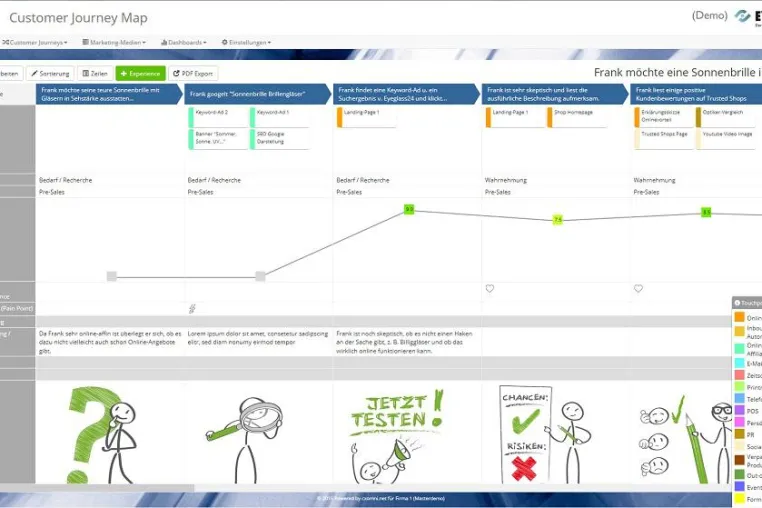Screen dimensions: 762x508
Task: Open the Einstellungen settings menu
Action: pos(246,42)
